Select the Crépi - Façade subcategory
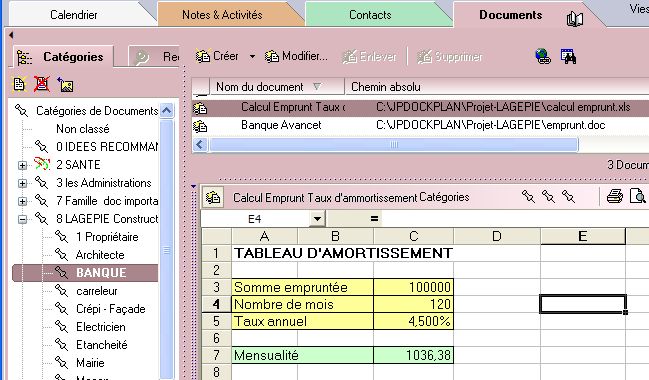The height and width of the screenshot is (380, 649). (111, 309)
